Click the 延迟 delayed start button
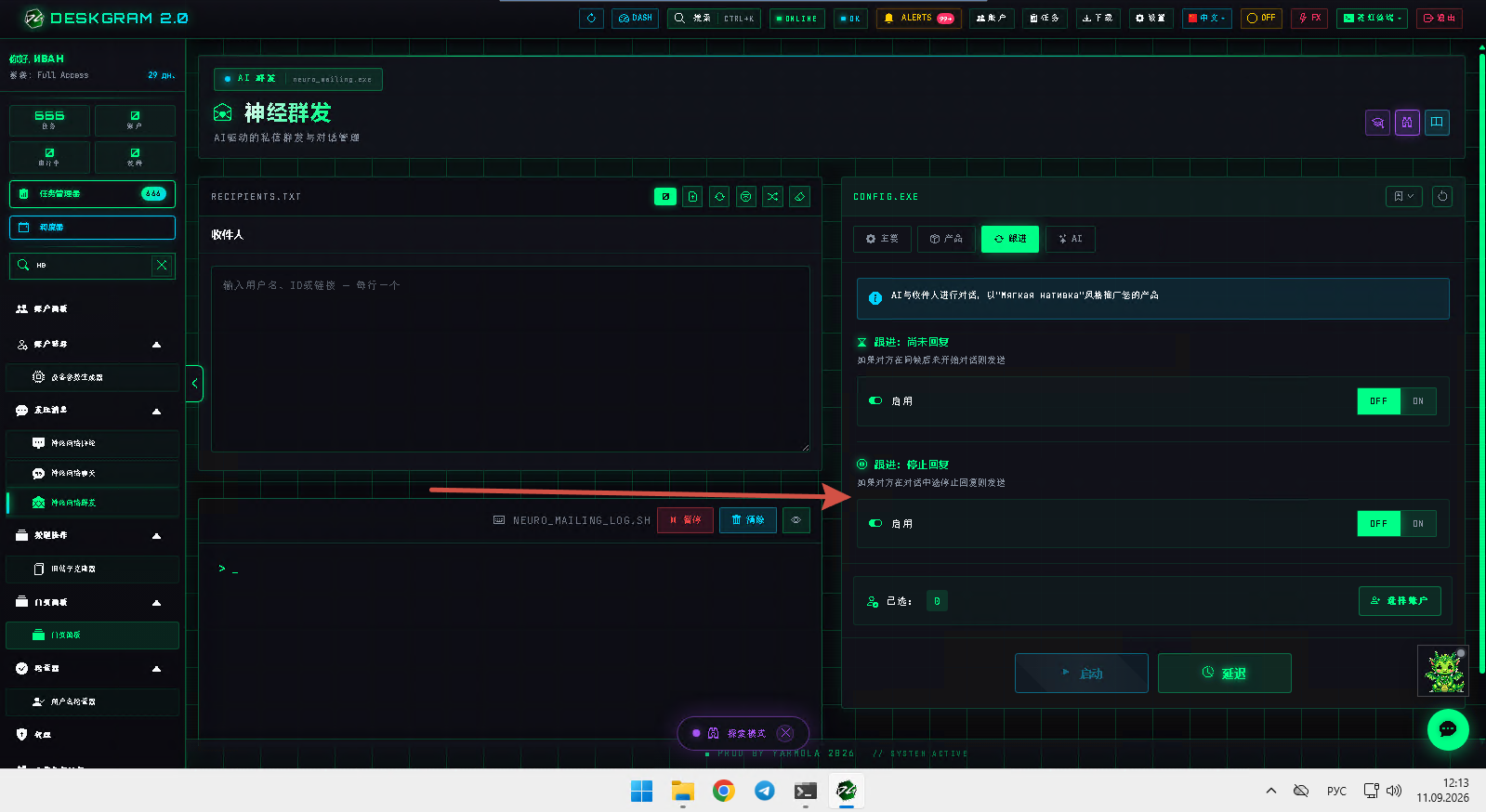Screen dimensions: 1486x812 (x=1224, y=673)
